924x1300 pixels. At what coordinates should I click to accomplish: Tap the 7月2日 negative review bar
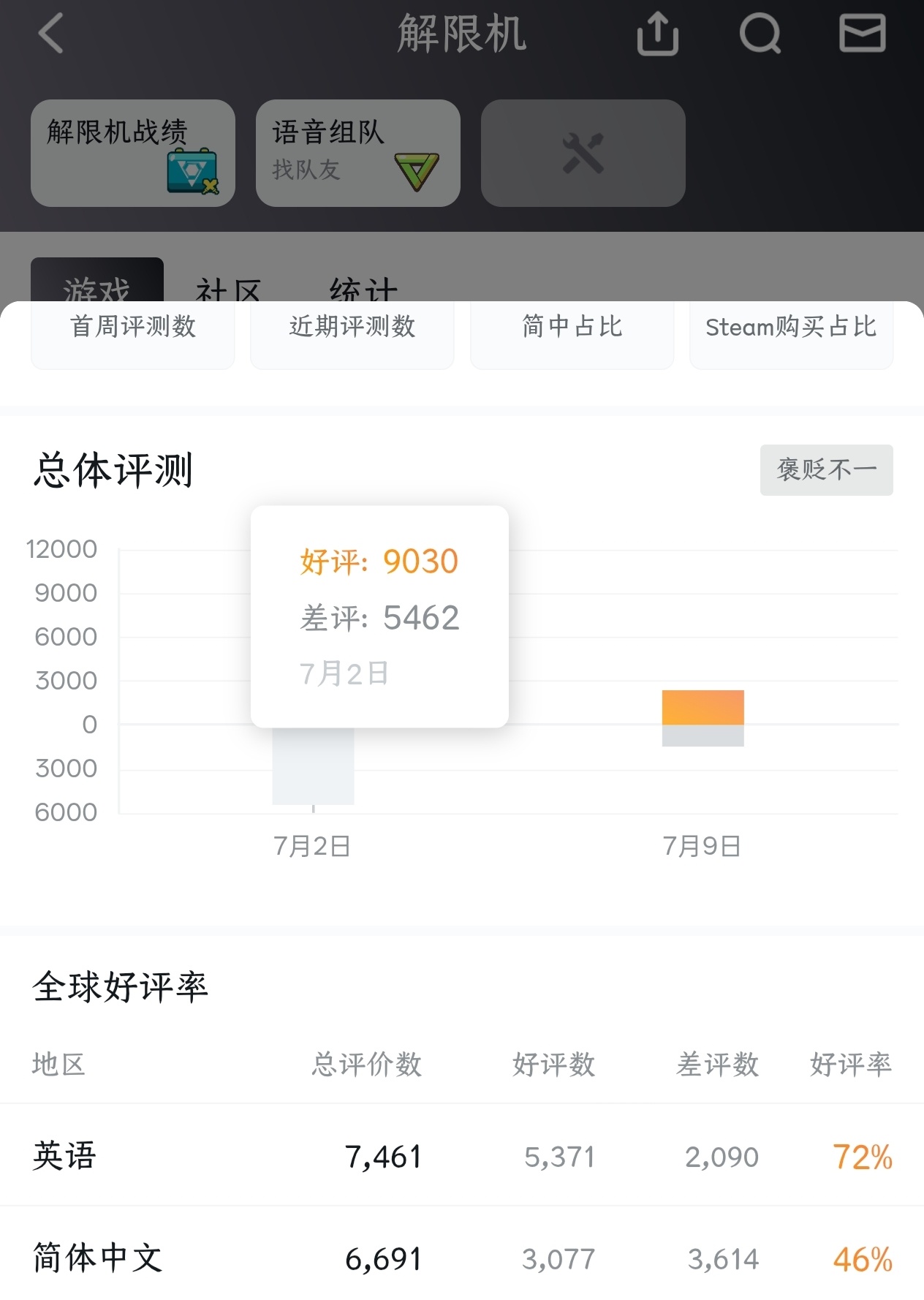tap(313, 766)
